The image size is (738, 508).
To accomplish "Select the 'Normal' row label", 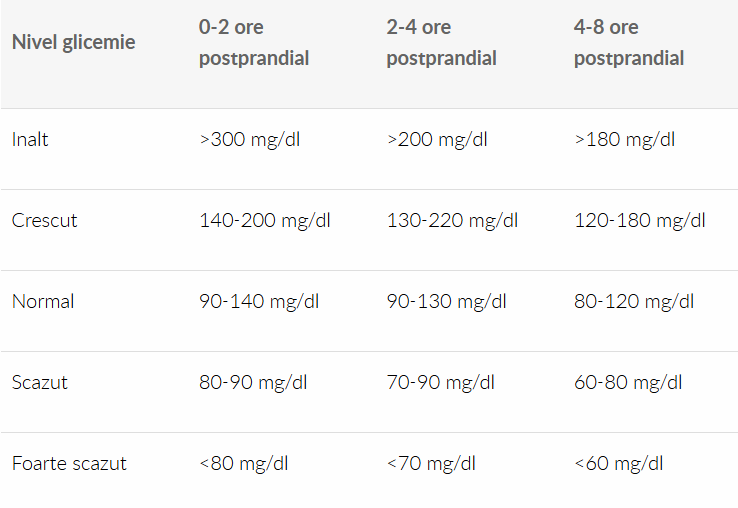I will pos(43,301).
